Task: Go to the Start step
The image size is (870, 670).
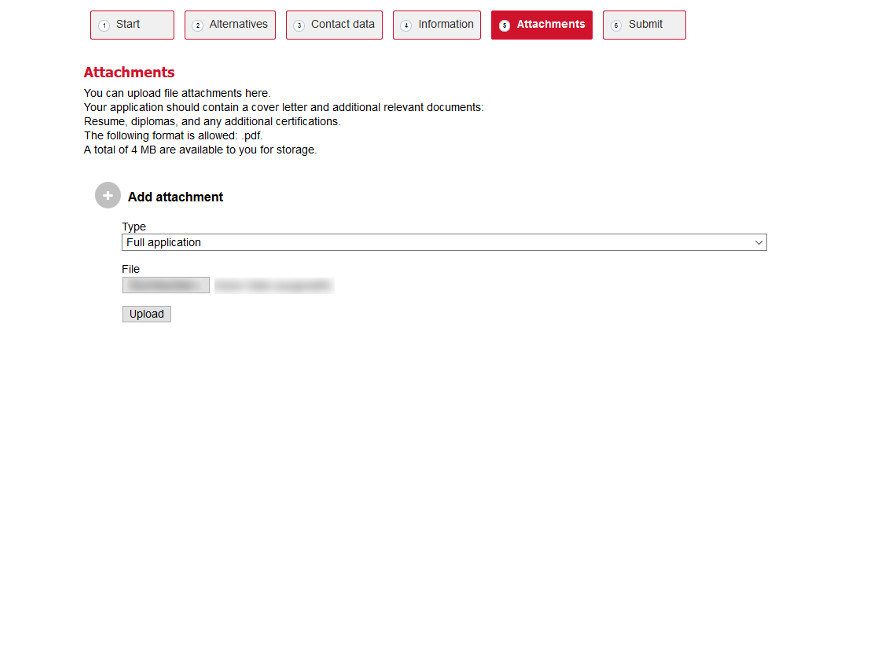Action: (x=132, y=25)
